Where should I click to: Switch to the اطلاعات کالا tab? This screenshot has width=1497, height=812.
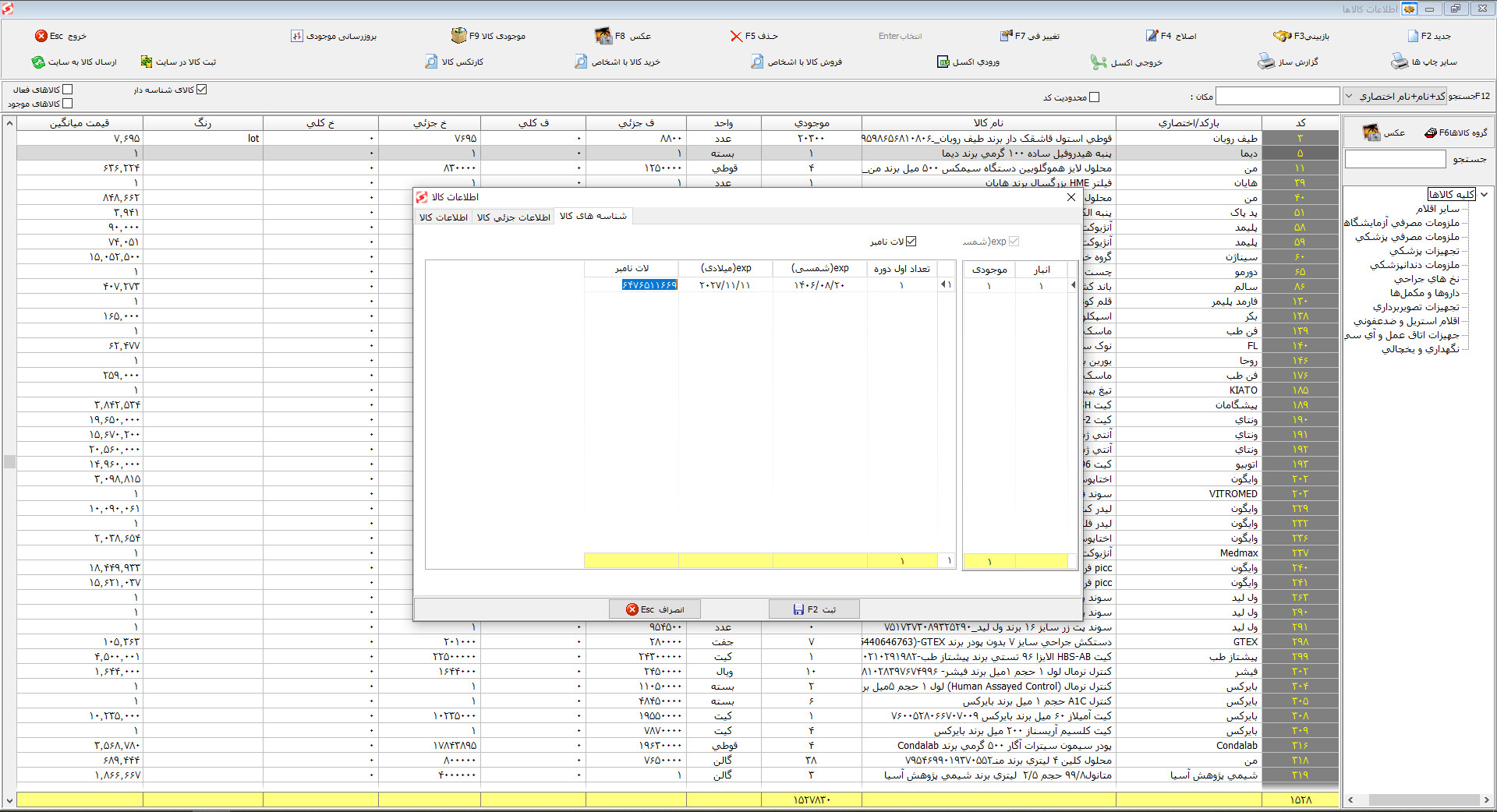[444, 217]
